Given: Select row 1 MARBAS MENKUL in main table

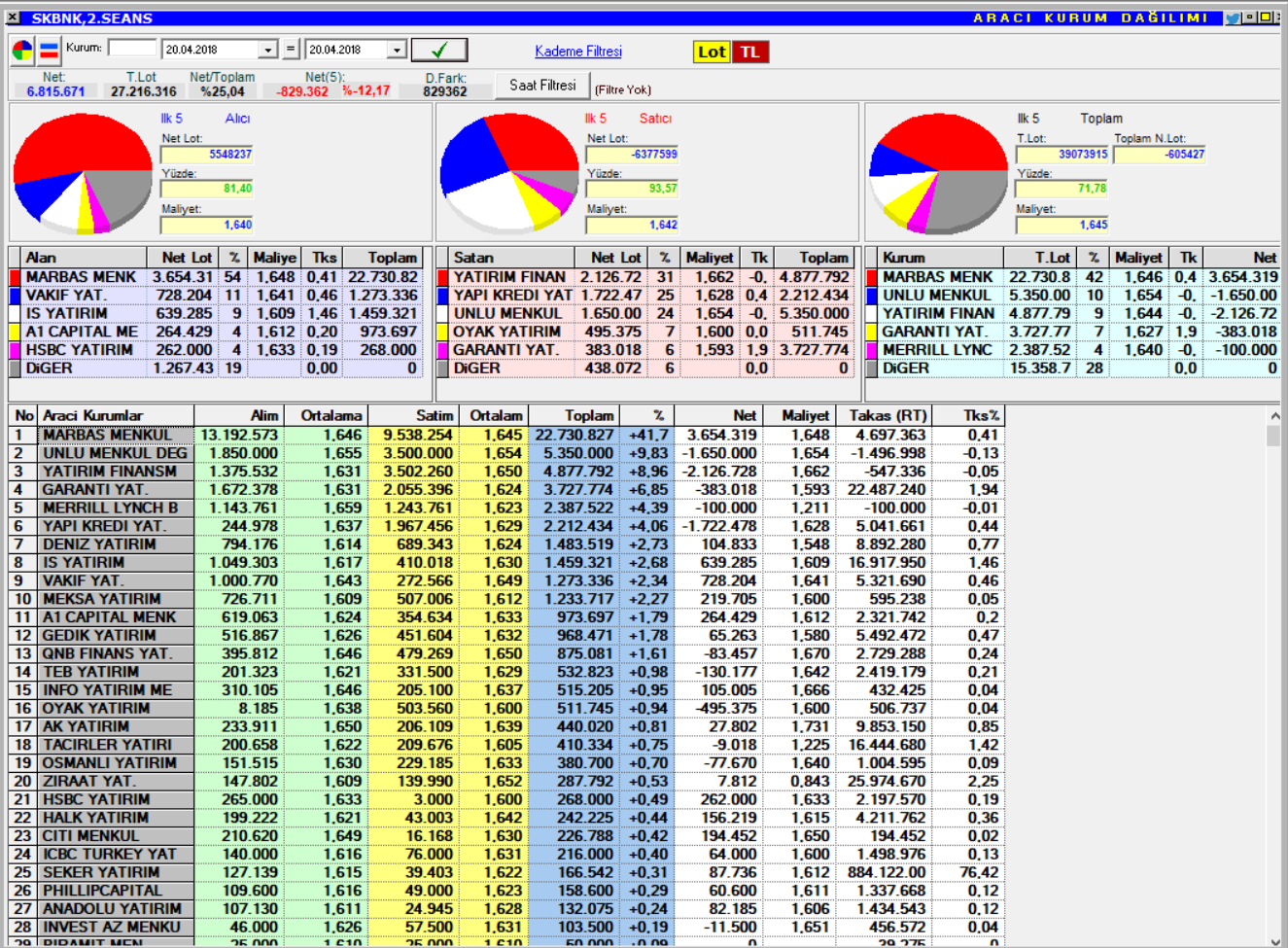Looking at the screenshot, I should [x=506, y=435].
